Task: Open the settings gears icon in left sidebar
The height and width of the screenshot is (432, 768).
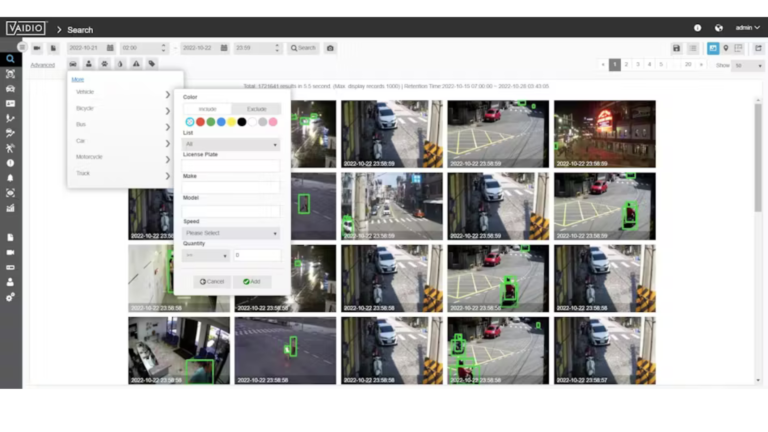Action: coord(10,297)
